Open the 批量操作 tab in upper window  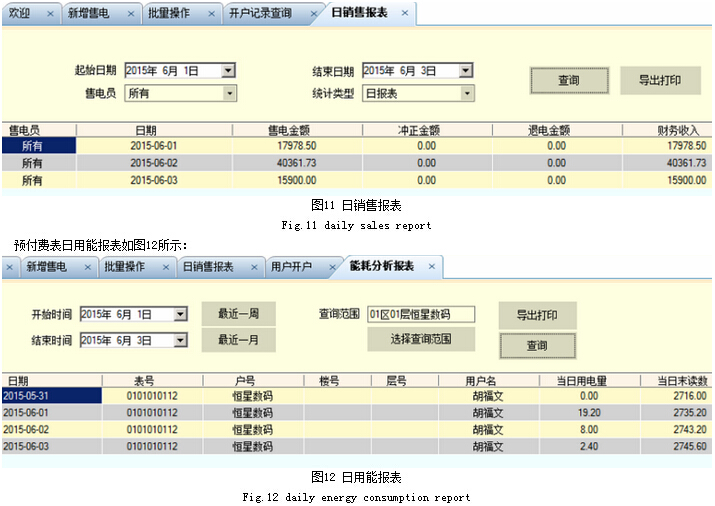(169, 14)
